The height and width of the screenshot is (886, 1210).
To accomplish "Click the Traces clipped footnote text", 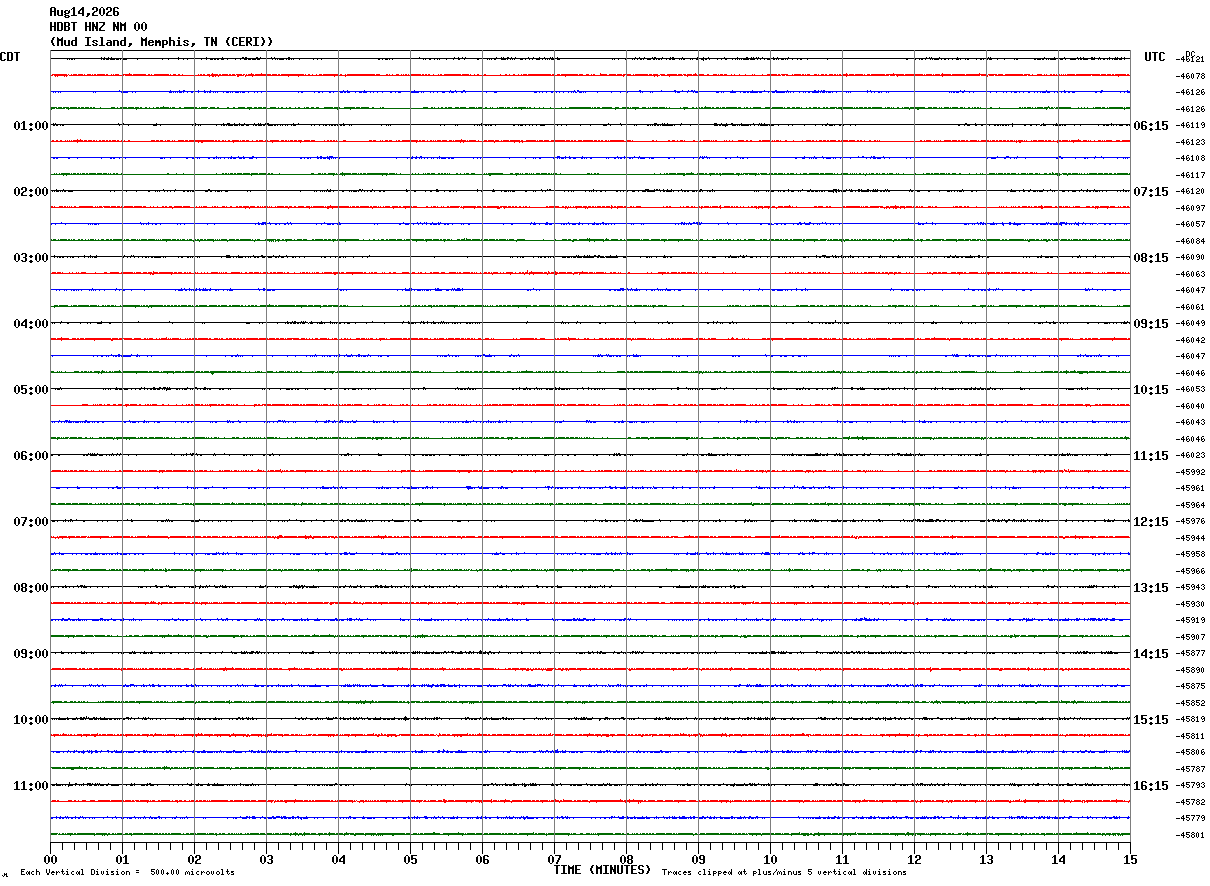I will (x=784, y=873).
